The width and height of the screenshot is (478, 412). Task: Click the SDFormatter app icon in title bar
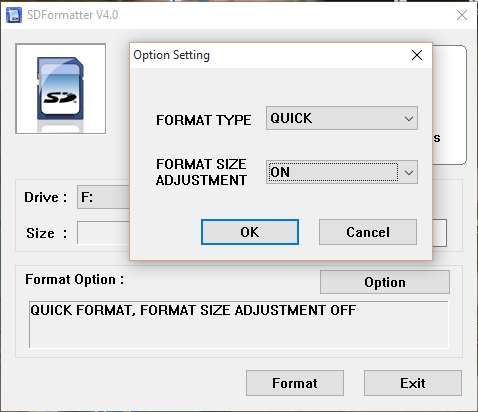(x=14, y=15)
